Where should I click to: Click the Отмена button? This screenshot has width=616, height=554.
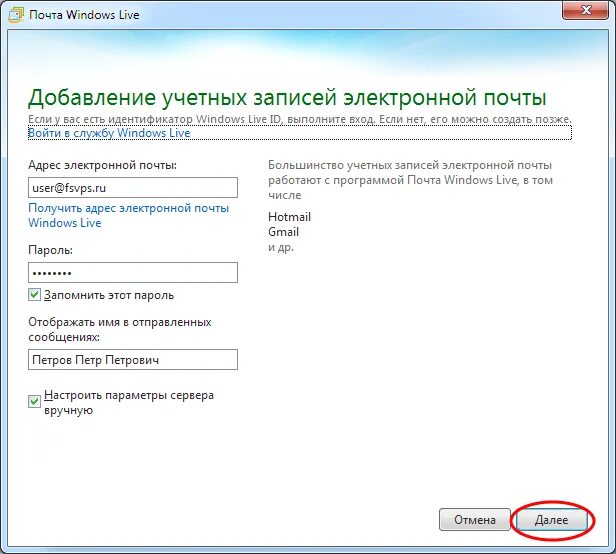click(x=475, y=520)
